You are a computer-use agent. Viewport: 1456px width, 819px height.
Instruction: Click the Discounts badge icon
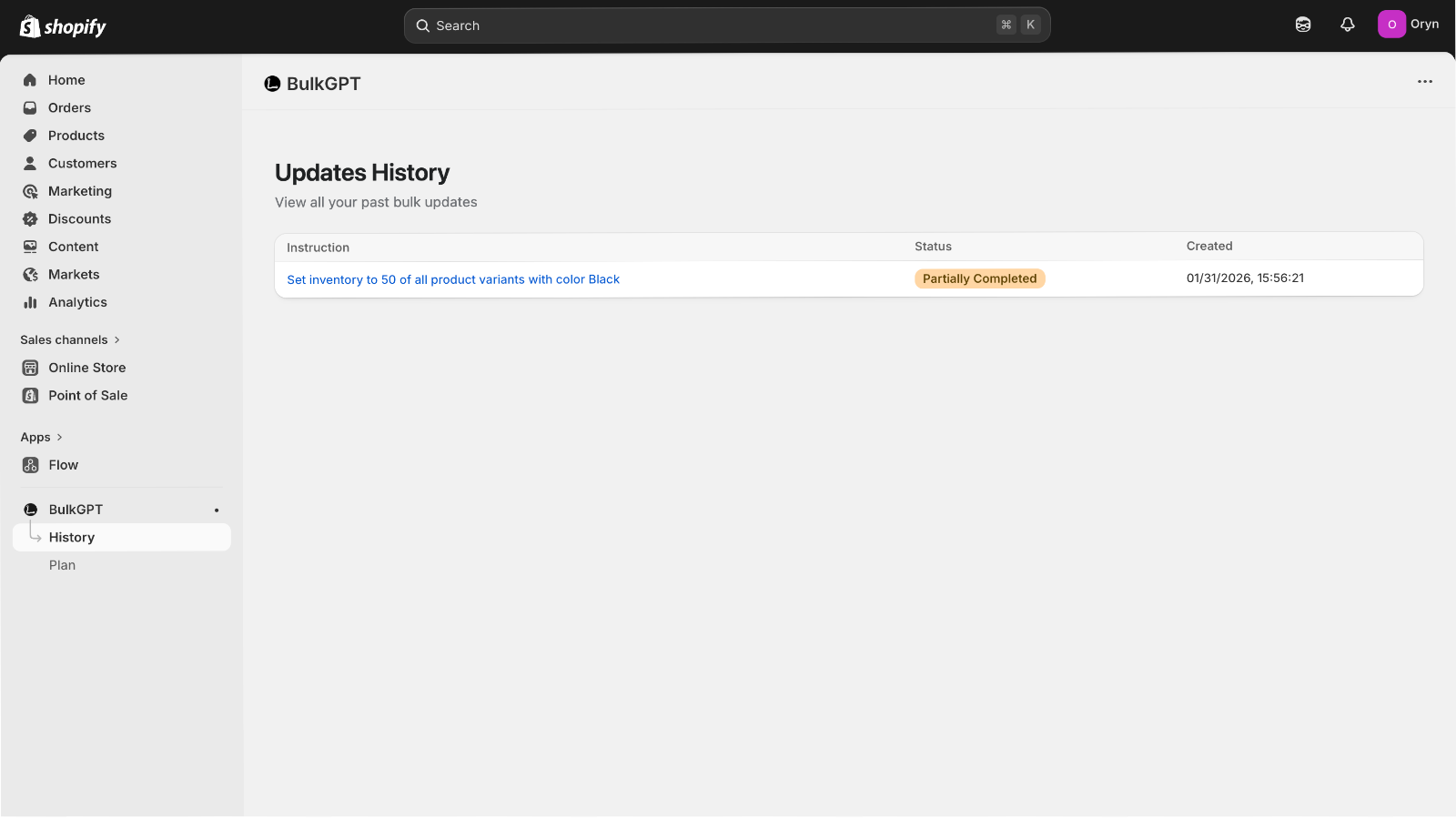tap(30, 219)
